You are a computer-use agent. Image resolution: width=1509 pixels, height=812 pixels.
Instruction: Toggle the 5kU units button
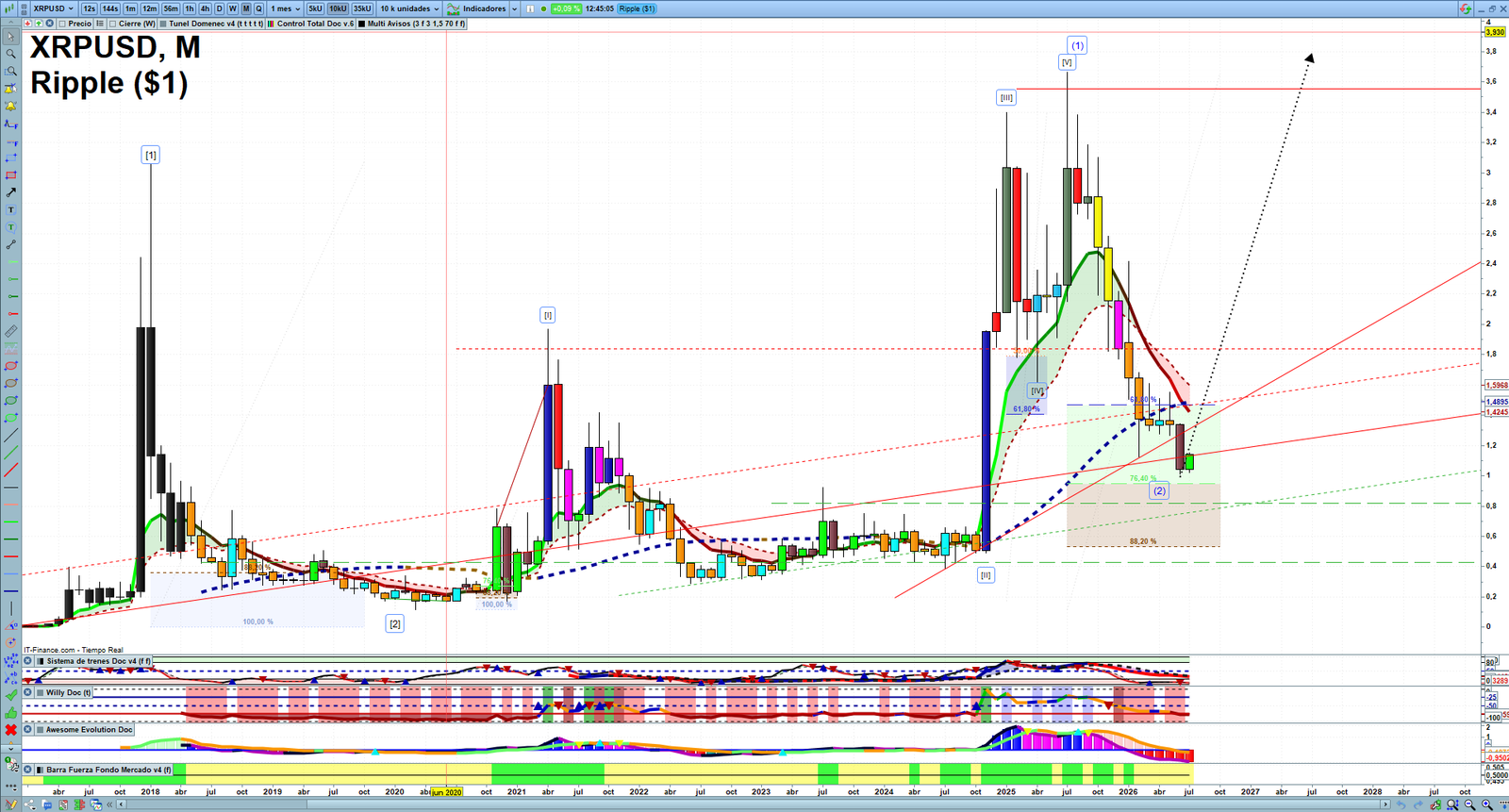tap(315, 8)
